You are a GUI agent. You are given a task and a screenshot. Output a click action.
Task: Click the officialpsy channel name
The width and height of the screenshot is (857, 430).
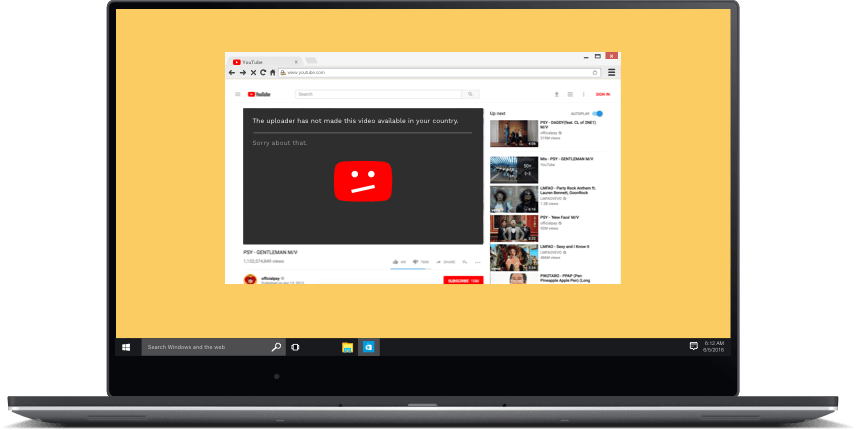pos(270,279)
